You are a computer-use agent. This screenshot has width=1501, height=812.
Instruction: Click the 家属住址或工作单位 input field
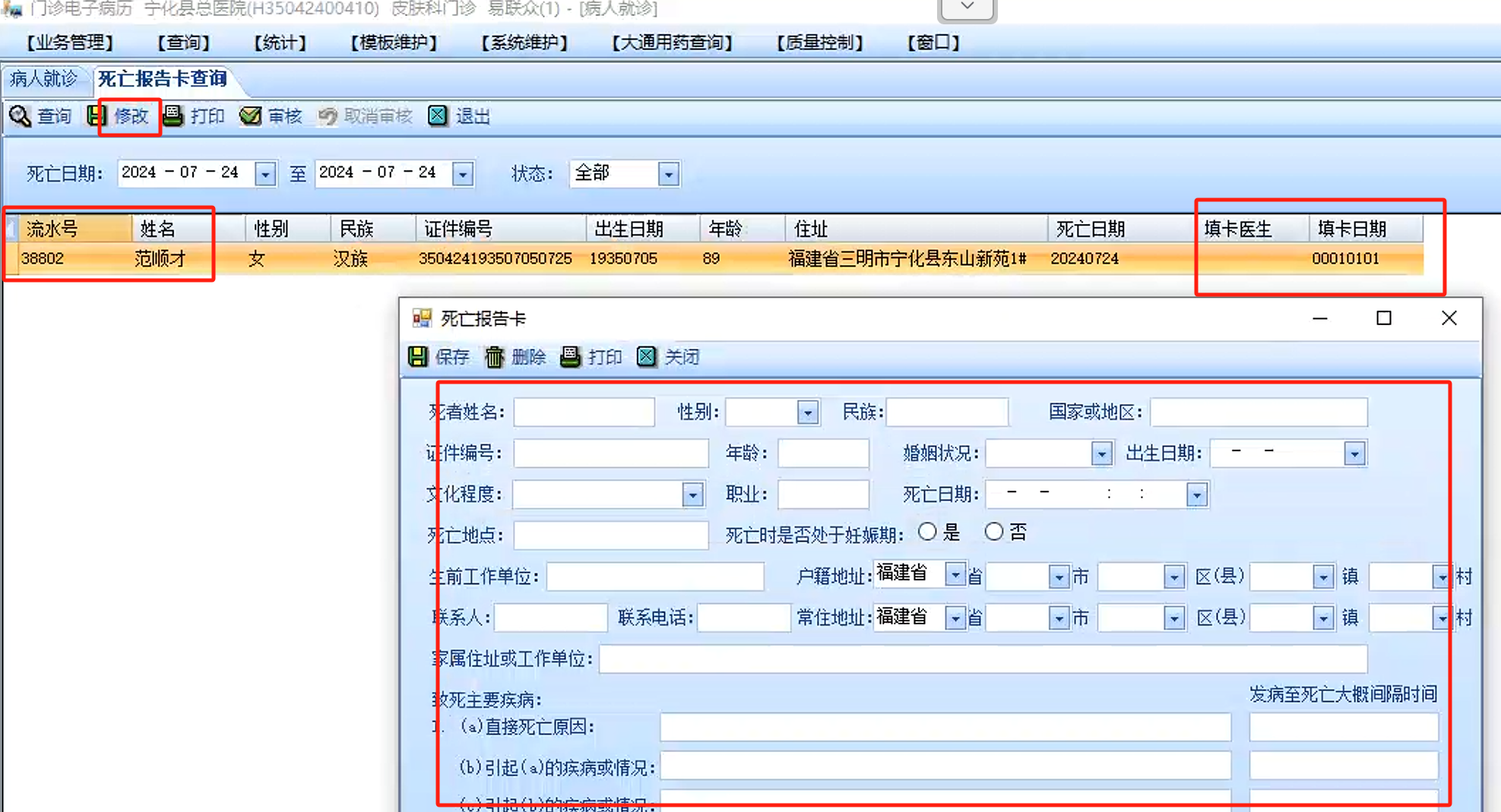[983, 659]
